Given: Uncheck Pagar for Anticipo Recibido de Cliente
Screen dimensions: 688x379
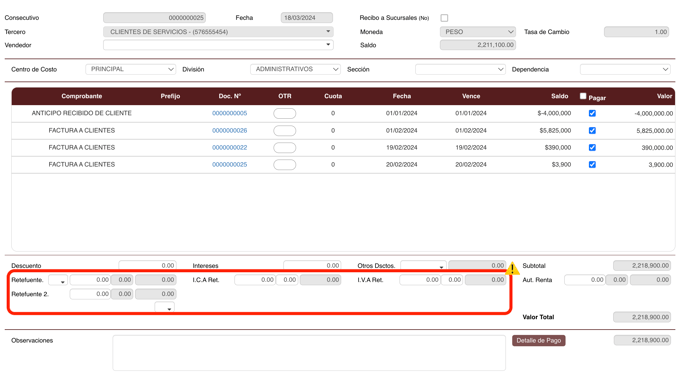Looking at the screenshot, I should tap(592, 113).
